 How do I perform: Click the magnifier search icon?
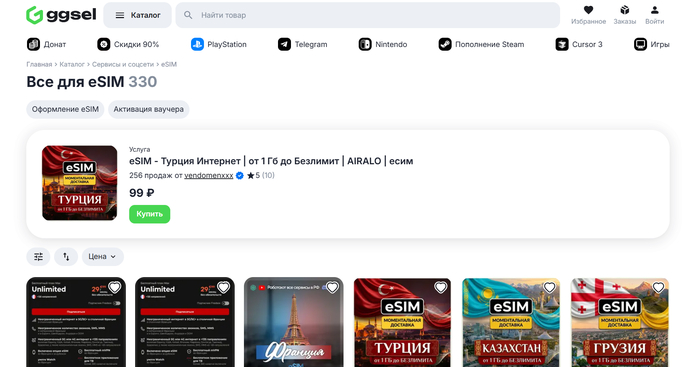[x=188, y=15]
